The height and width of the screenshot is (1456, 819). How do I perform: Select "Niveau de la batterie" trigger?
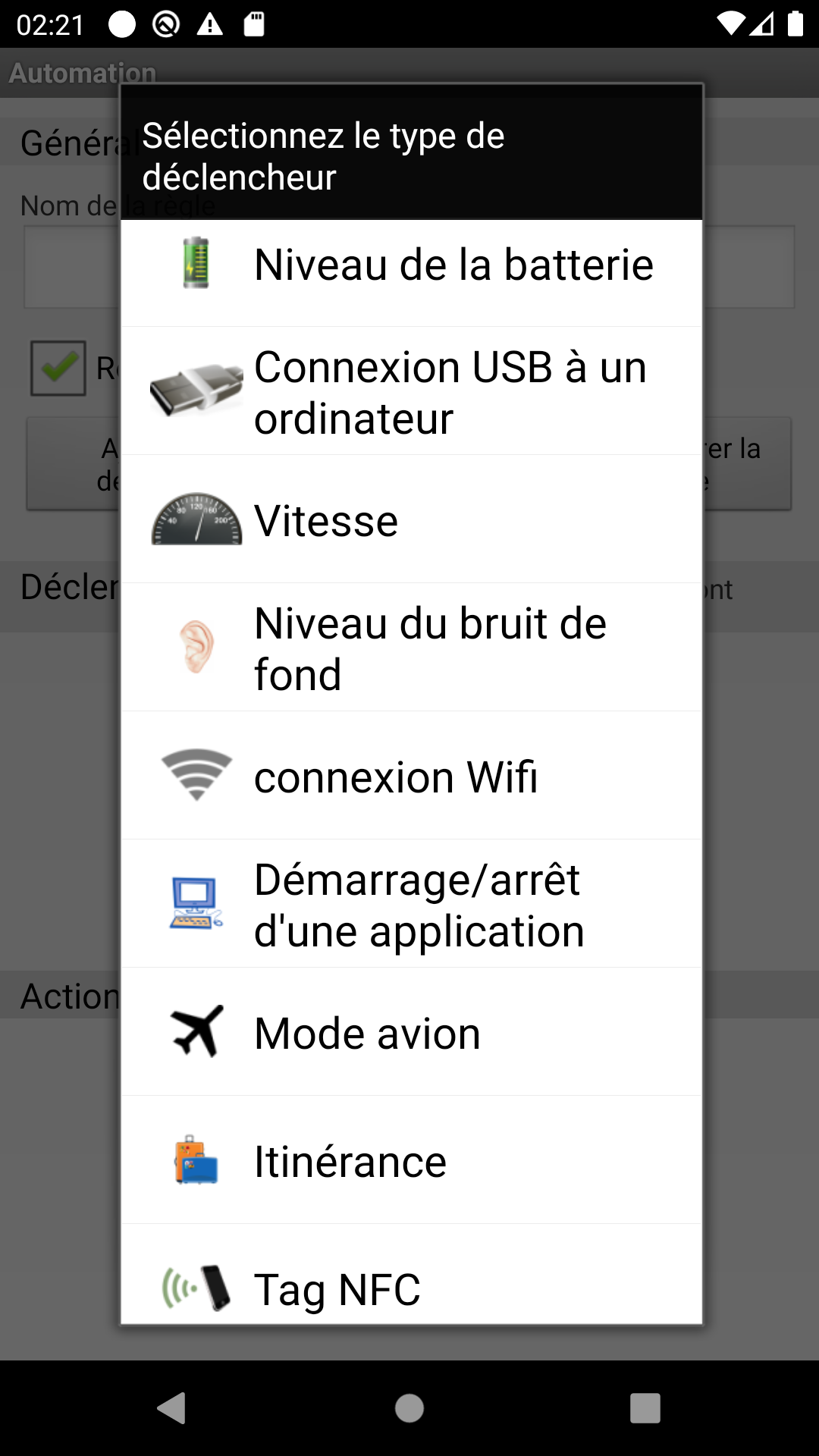click(453, 265)
